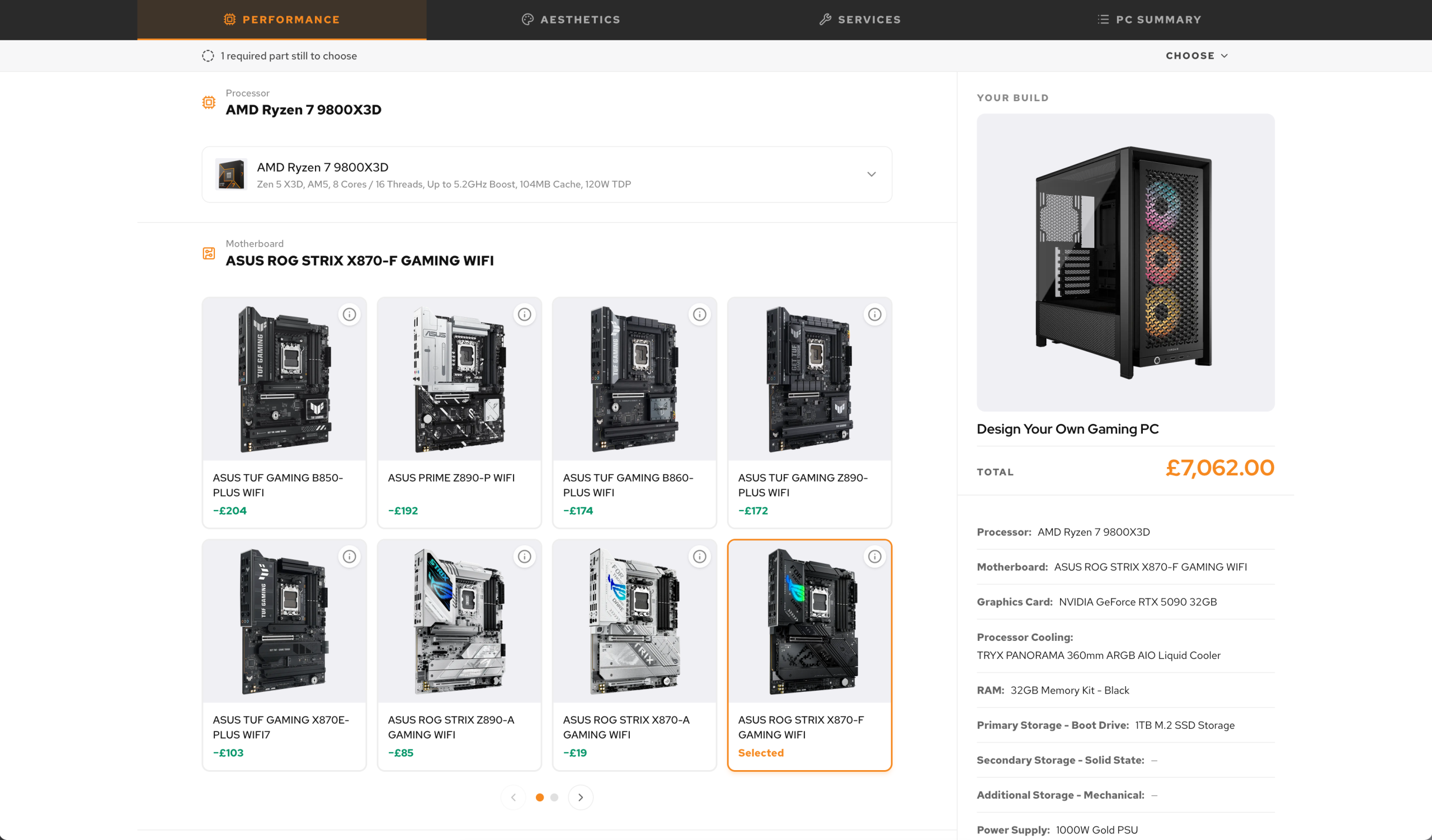Click the required-part status circle icon
Image resolution: width=1432 pixels, height=840 pixels.
[208, 56]
